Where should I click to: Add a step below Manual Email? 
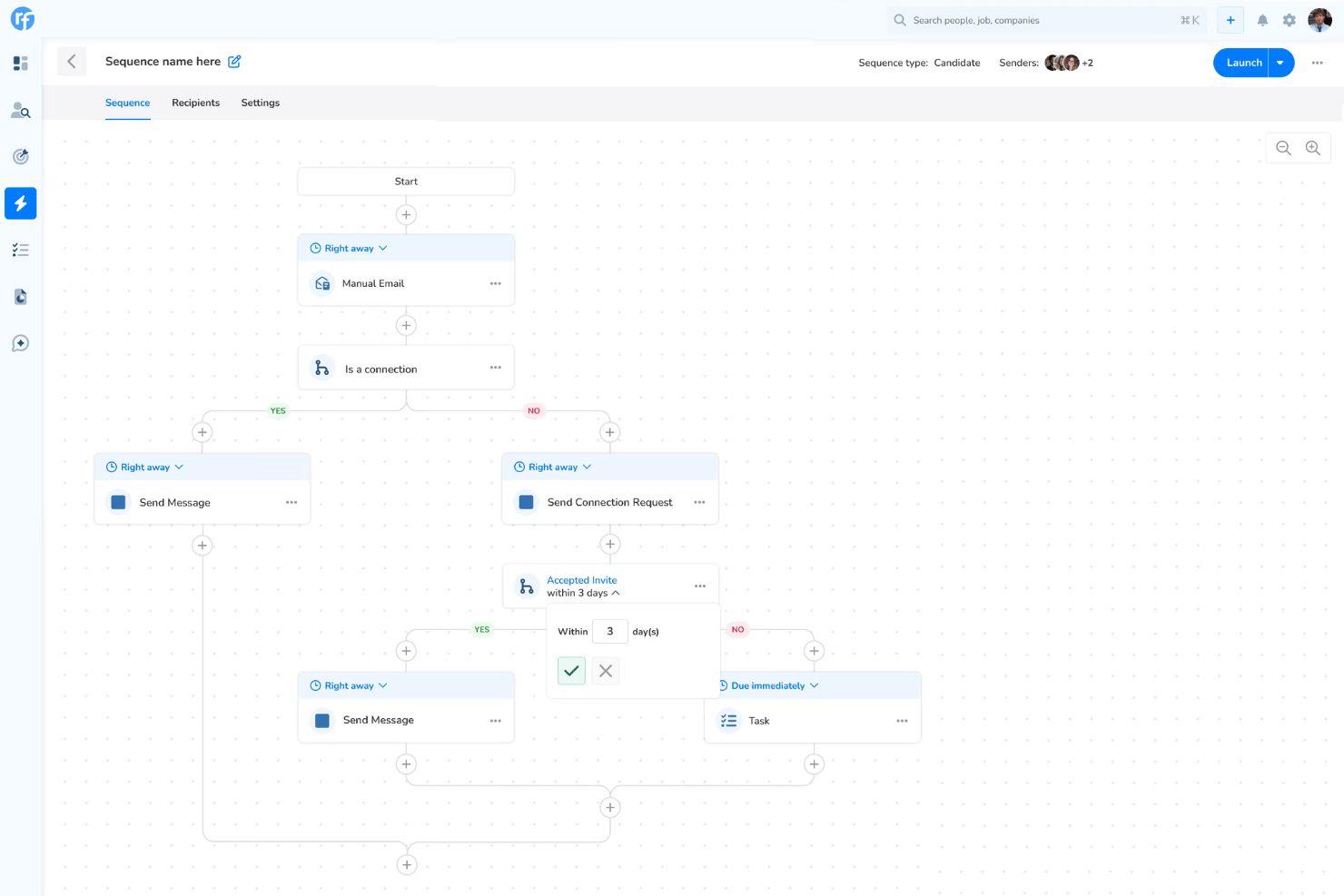coord(406,325)
